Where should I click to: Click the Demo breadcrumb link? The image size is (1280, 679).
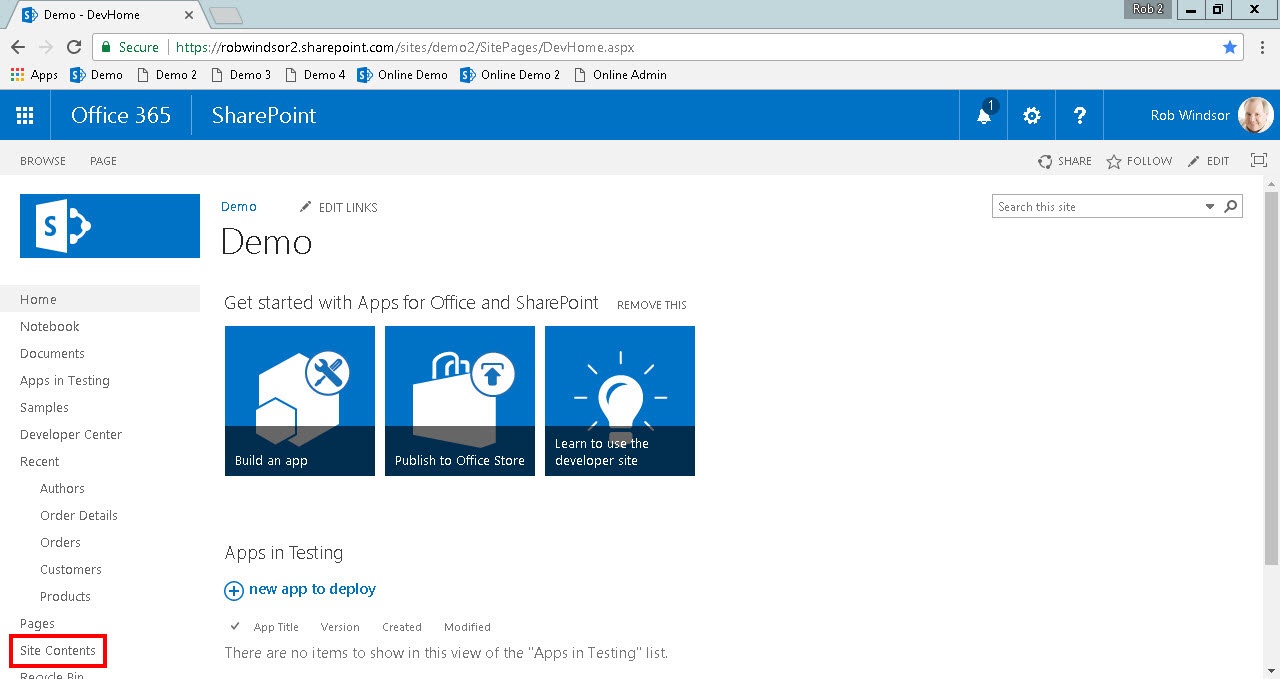pyautogui.click(x=239, y=206)
